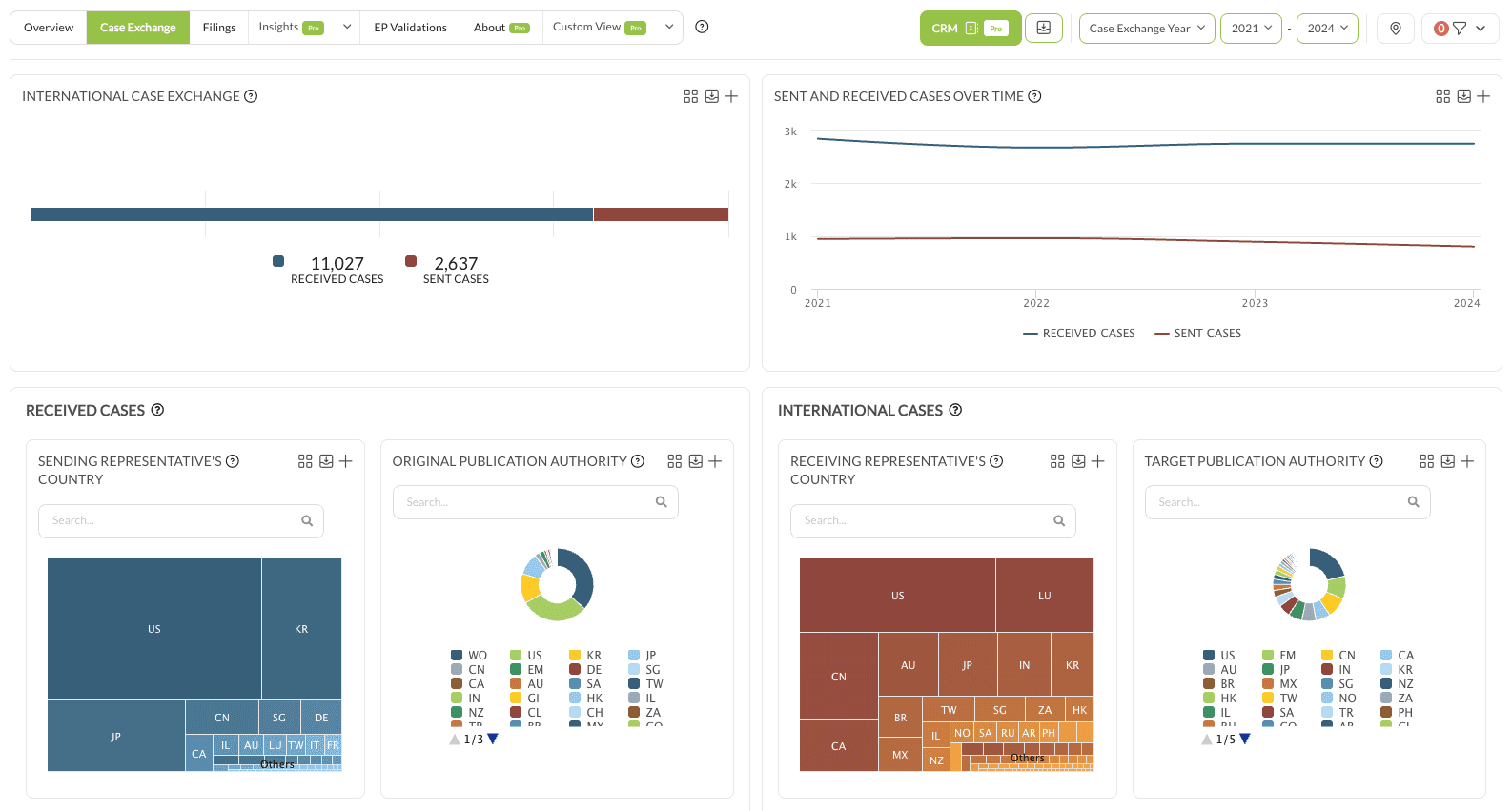Open the EP Validations tab
Image resolution: width=1512 pixels, height=811 pixels.
410,28
